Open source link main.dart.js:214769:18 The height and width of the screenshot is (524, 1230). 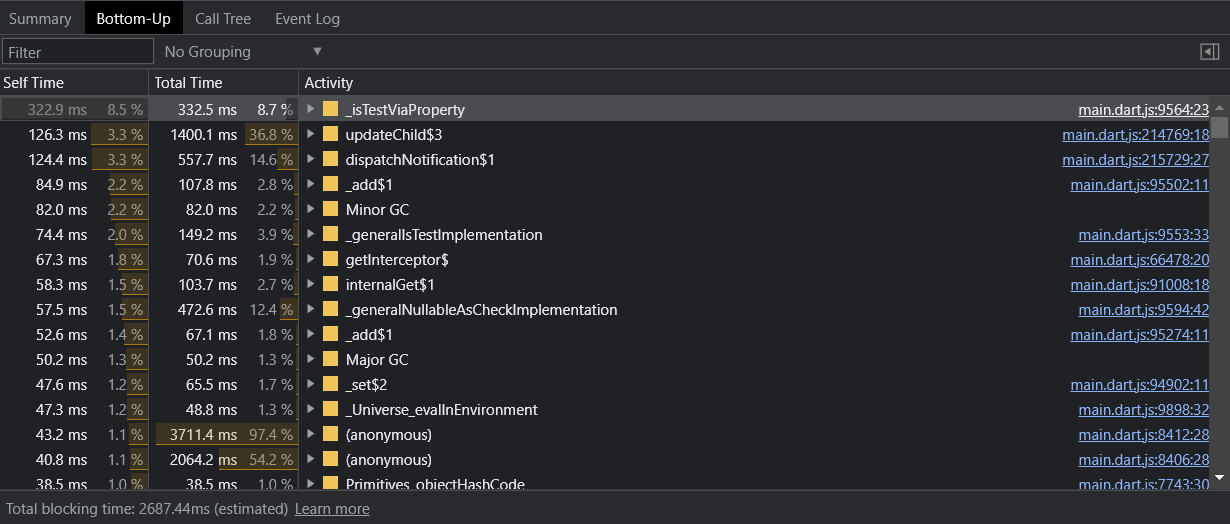point(1135,134)
